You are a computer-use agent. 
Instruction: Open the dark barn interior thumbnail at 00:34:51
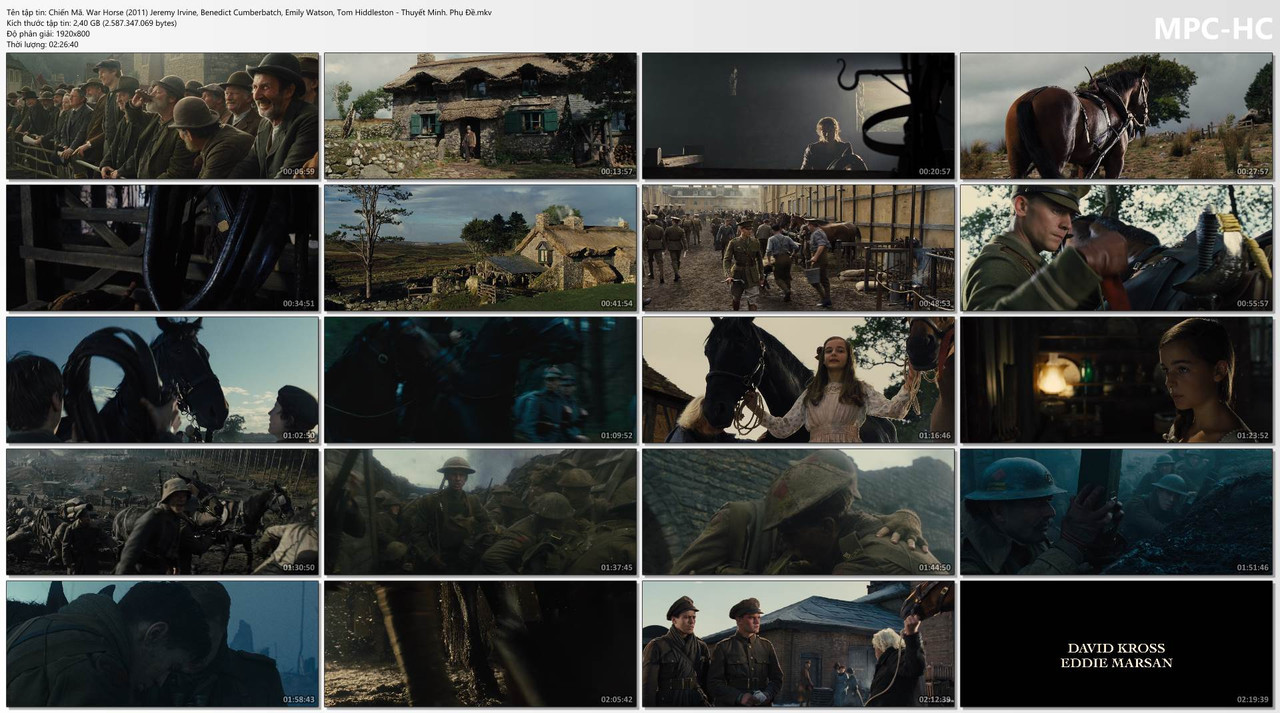click(x=162, y=248)
